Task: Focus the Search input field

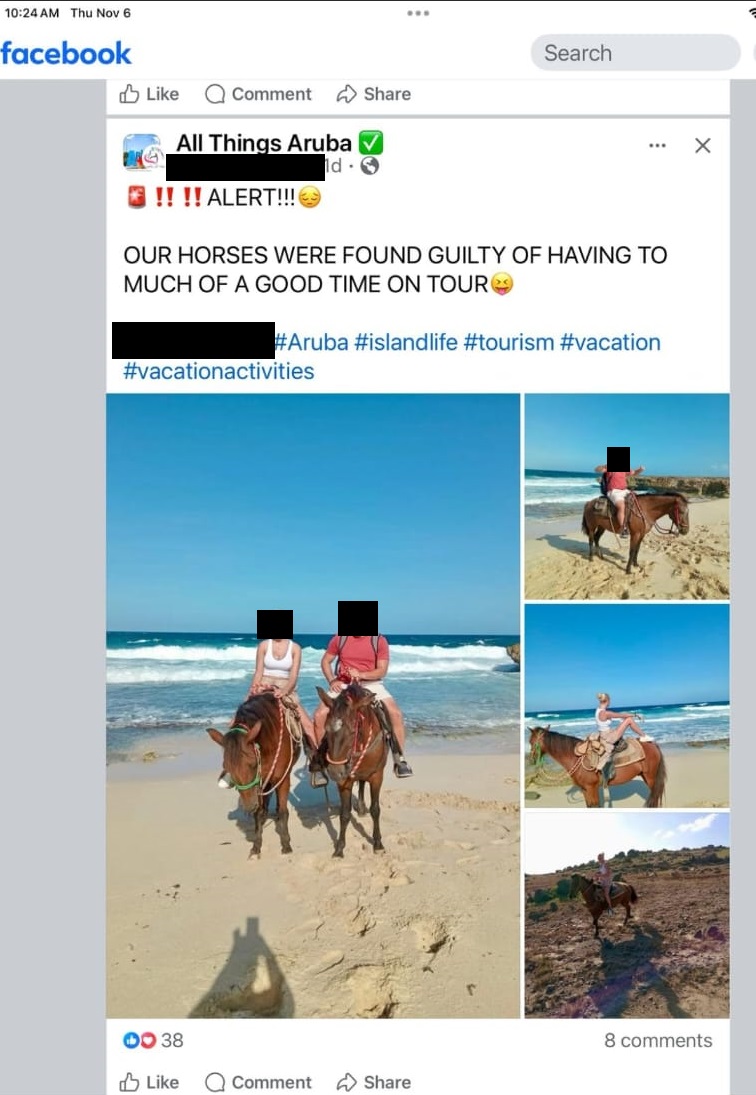Action: [x=635, y=52]
